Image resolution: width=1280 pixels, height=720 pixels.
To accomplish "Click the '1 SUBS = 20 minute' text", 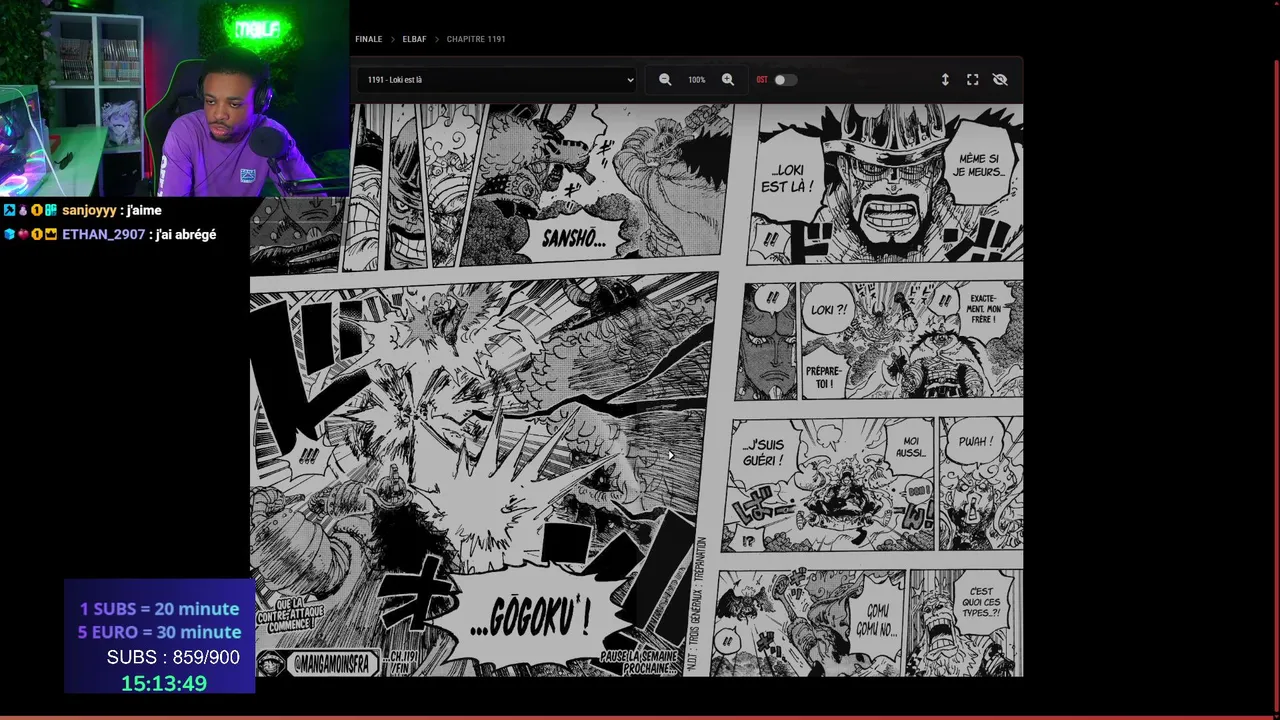I will point(160,609).
